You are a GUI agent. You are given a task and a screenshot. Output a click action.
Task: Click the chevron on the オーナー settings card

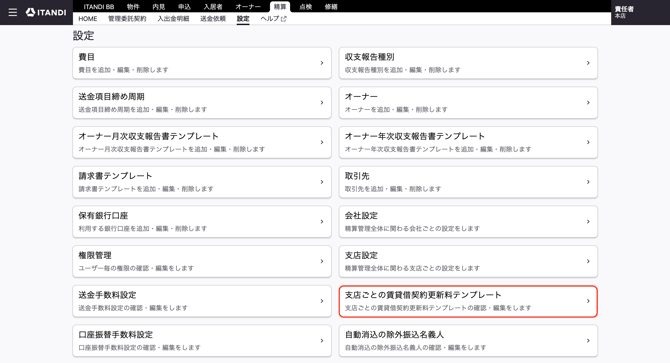tap(588, 102)
